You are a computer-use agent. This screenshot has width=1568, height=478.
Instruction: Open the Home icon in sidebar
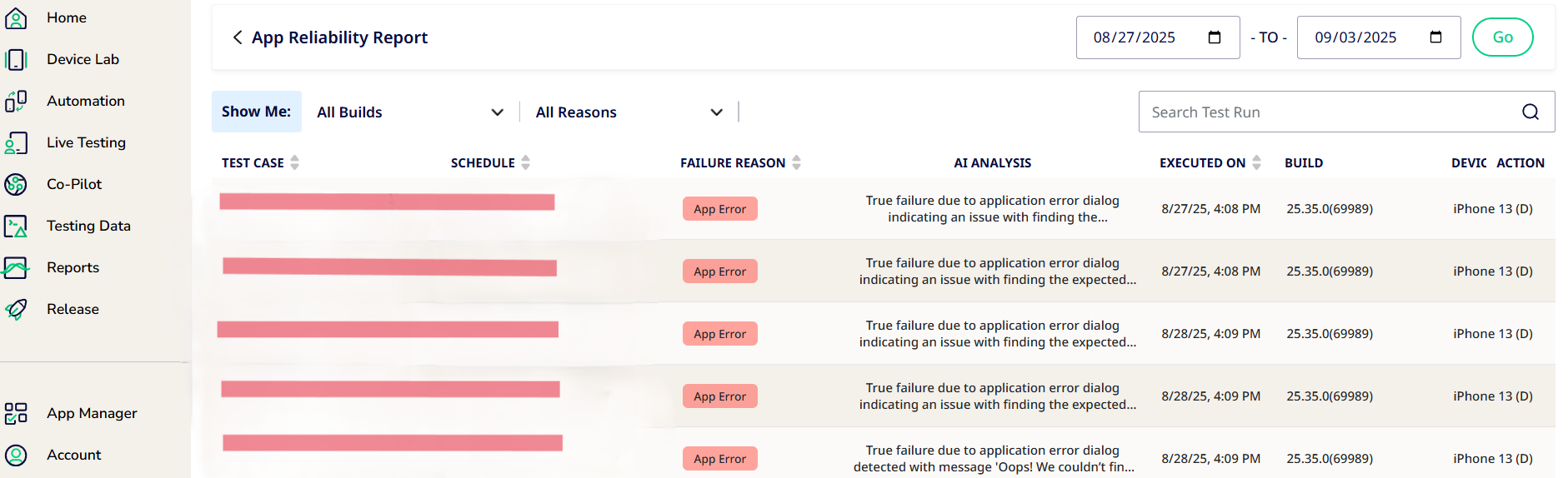tap(16, 17)
